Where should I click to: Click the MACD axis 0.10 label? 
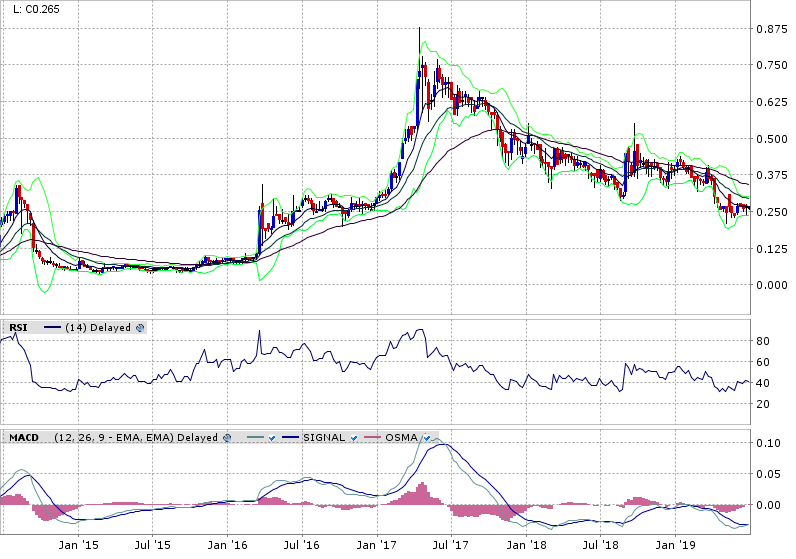(x=768, y=443)
